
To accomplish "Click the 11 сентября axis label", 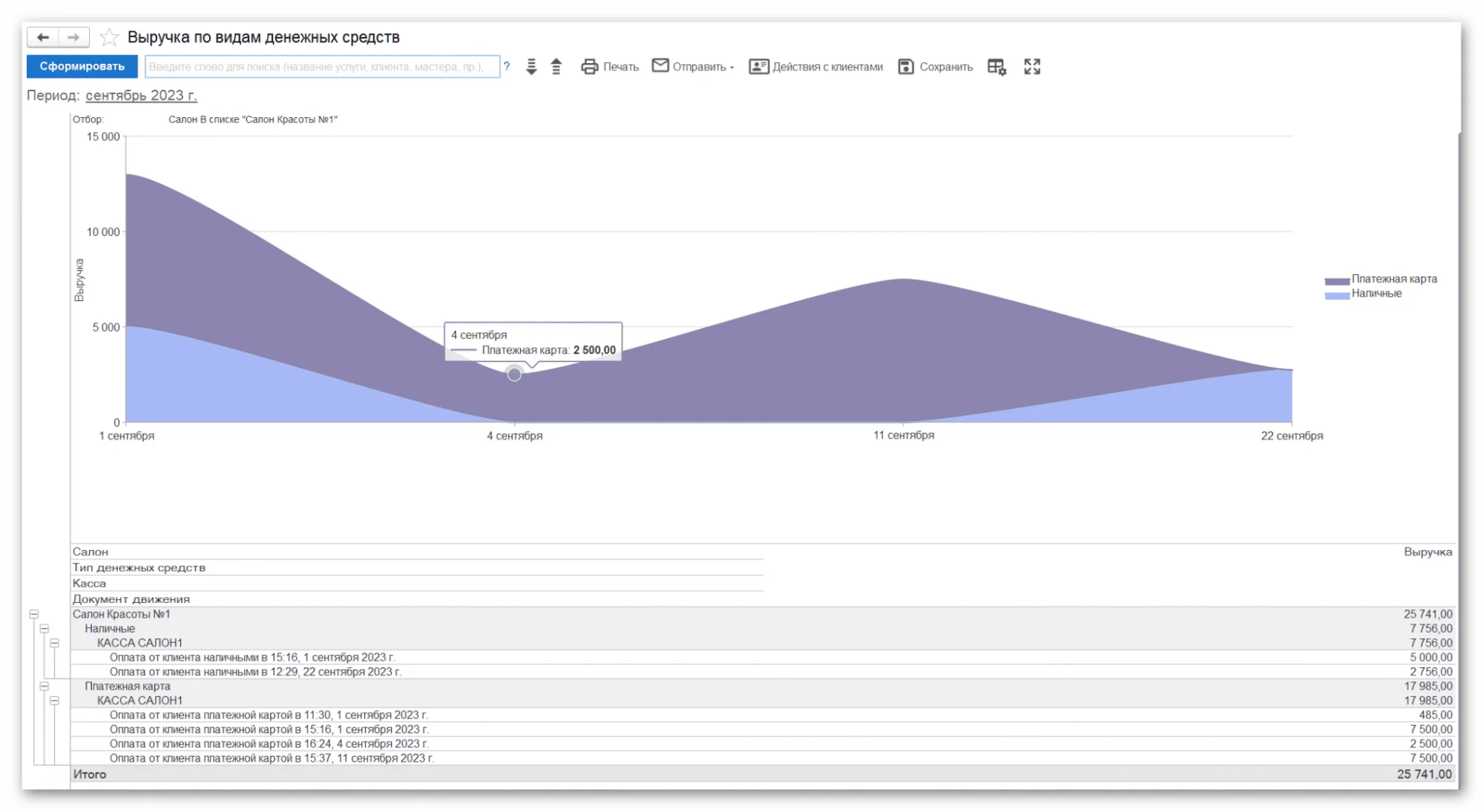I will point(904,435).
